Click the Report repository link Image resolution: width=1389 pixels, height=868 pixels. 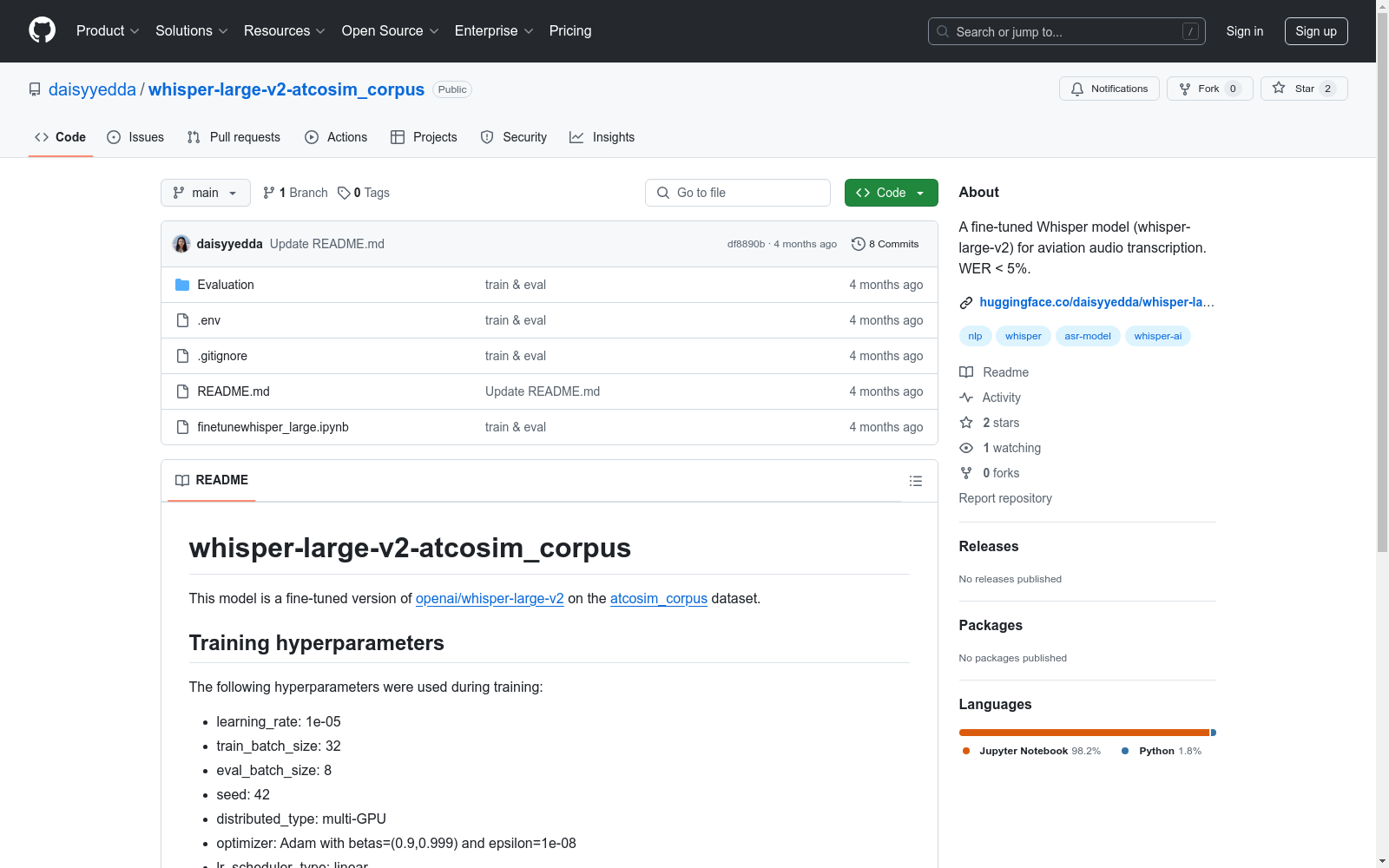point(1005,498)
